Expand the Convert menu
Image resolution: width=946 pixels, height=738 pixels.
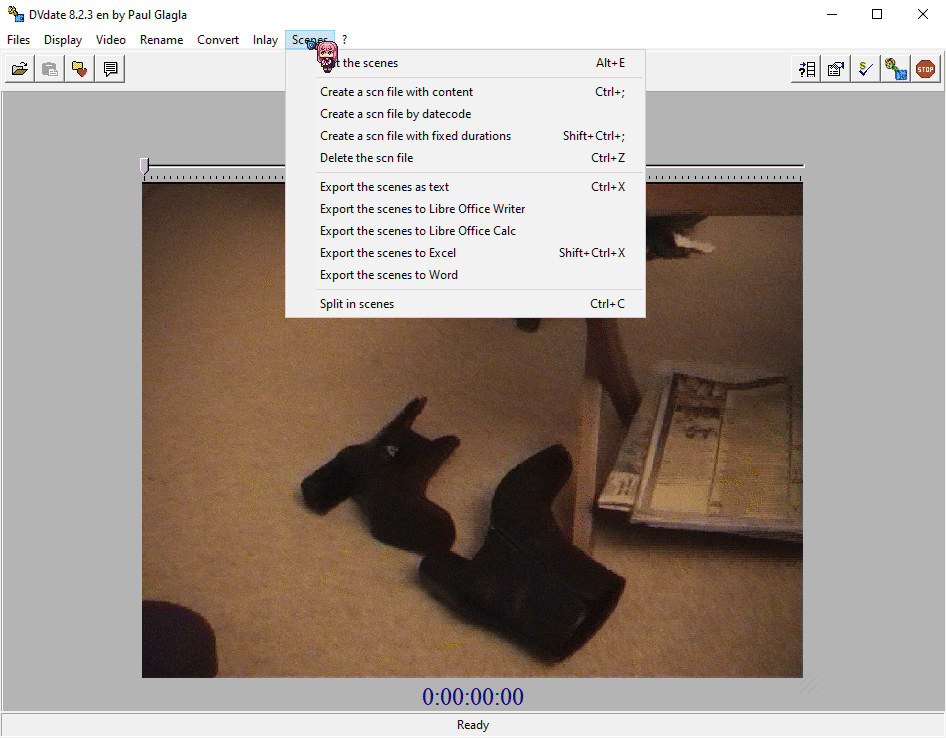218,40
